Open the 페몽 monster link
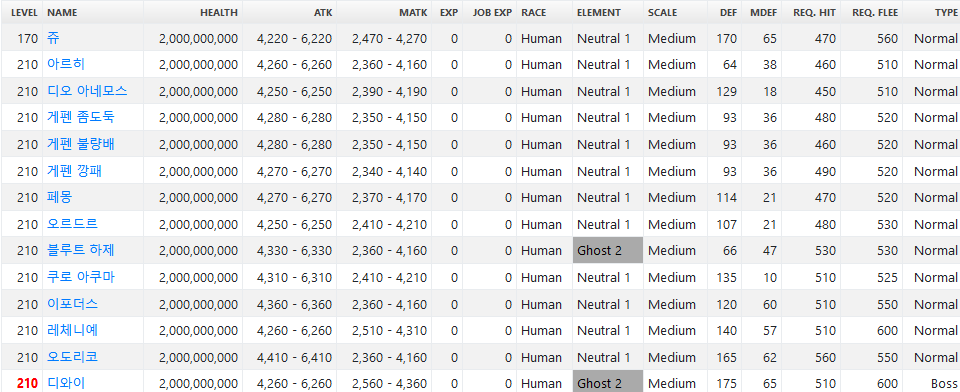This screenshot has height=392, width=960. 60,197
